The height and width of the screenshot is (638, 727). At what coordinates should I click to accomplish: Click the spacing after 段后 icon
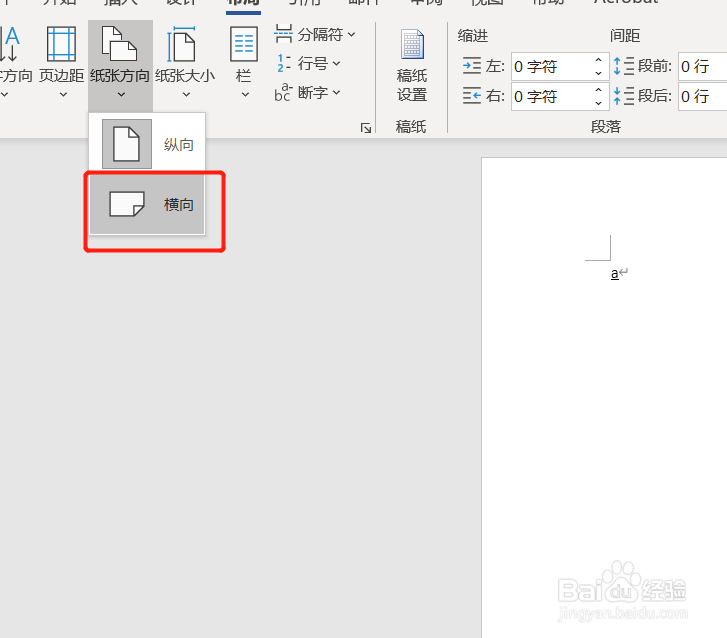tap(624, 96)
